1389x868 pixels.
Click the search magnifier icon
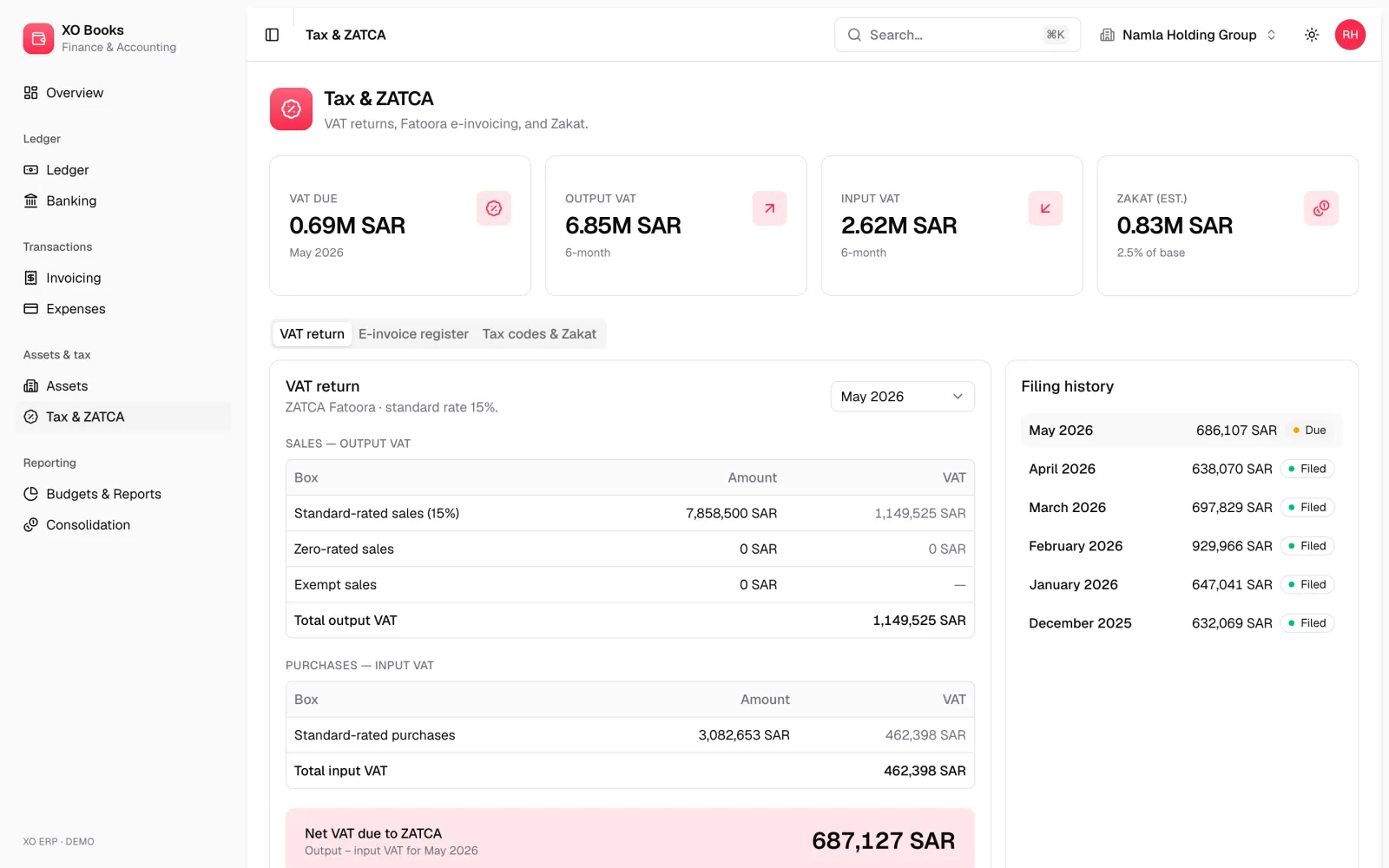(x=854, y=35)
